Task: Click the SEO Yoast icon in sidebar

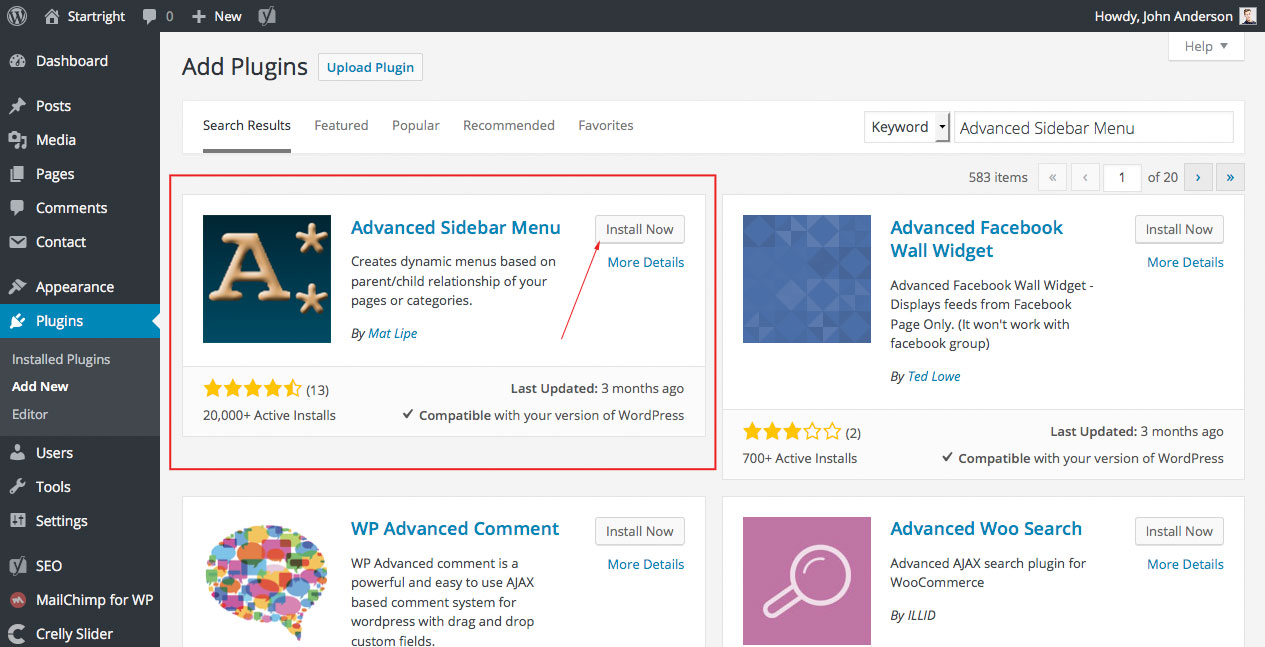Action: 17,566
